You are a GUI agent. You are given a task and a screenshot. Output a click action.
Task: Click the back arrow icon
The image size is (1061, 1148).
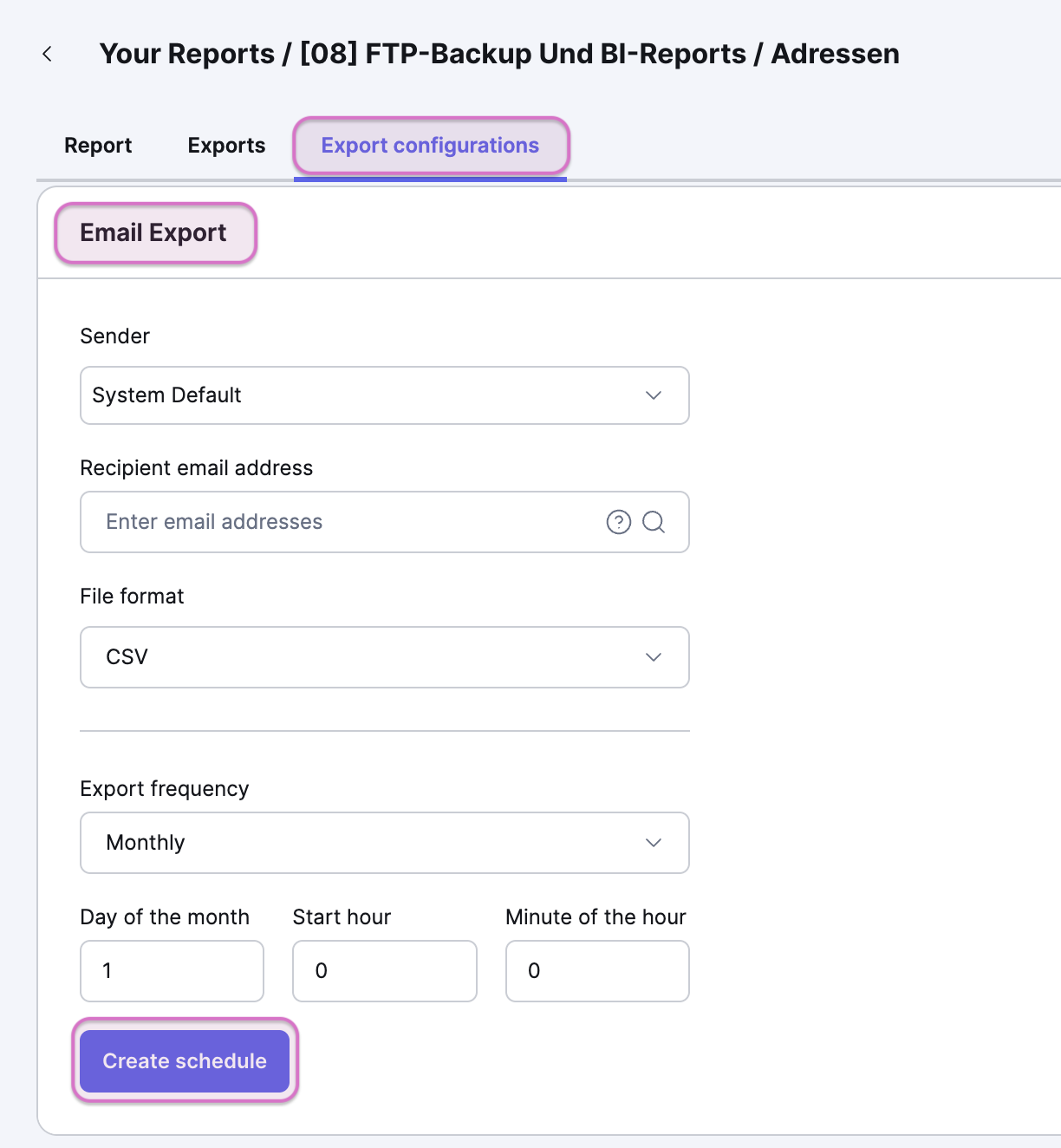click(x=47, y=54)
